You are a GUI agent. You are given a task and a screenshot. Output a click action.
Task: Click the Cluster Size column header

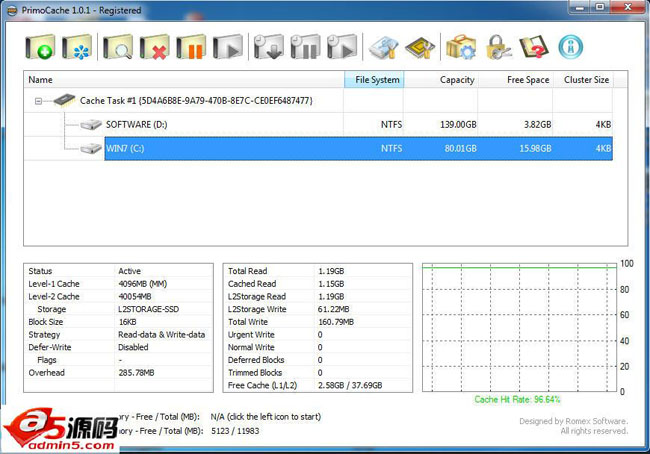coord(587,80)
